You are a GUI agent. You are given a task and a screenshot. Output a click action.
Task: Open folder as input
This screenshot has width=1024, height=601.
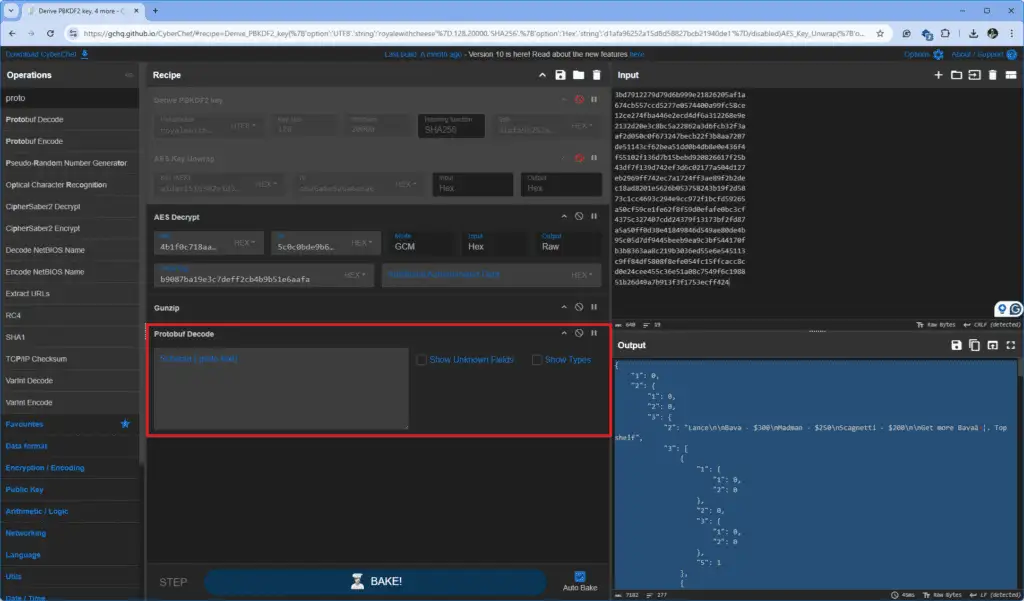(x=956, y=75)
